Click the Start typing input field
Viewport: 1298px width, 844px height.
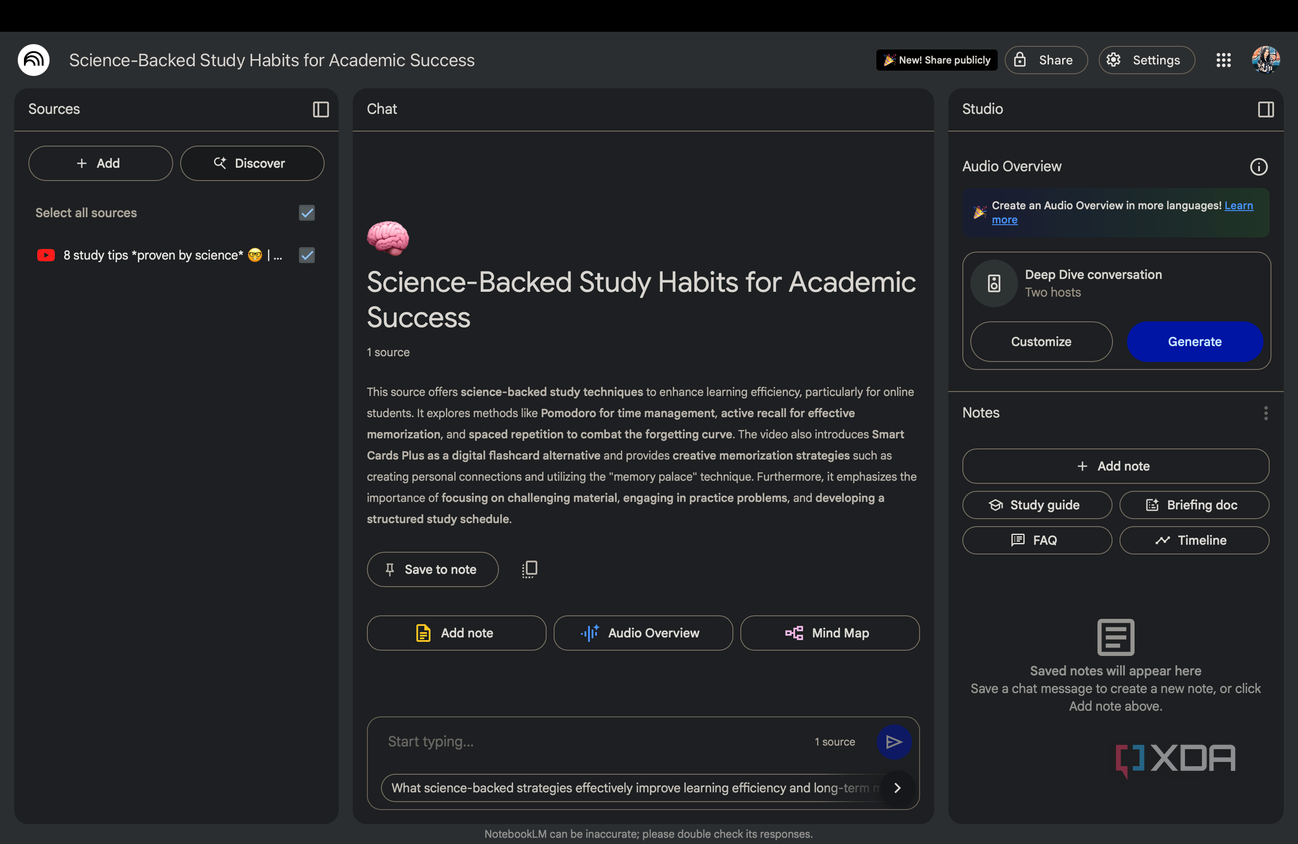596,742
